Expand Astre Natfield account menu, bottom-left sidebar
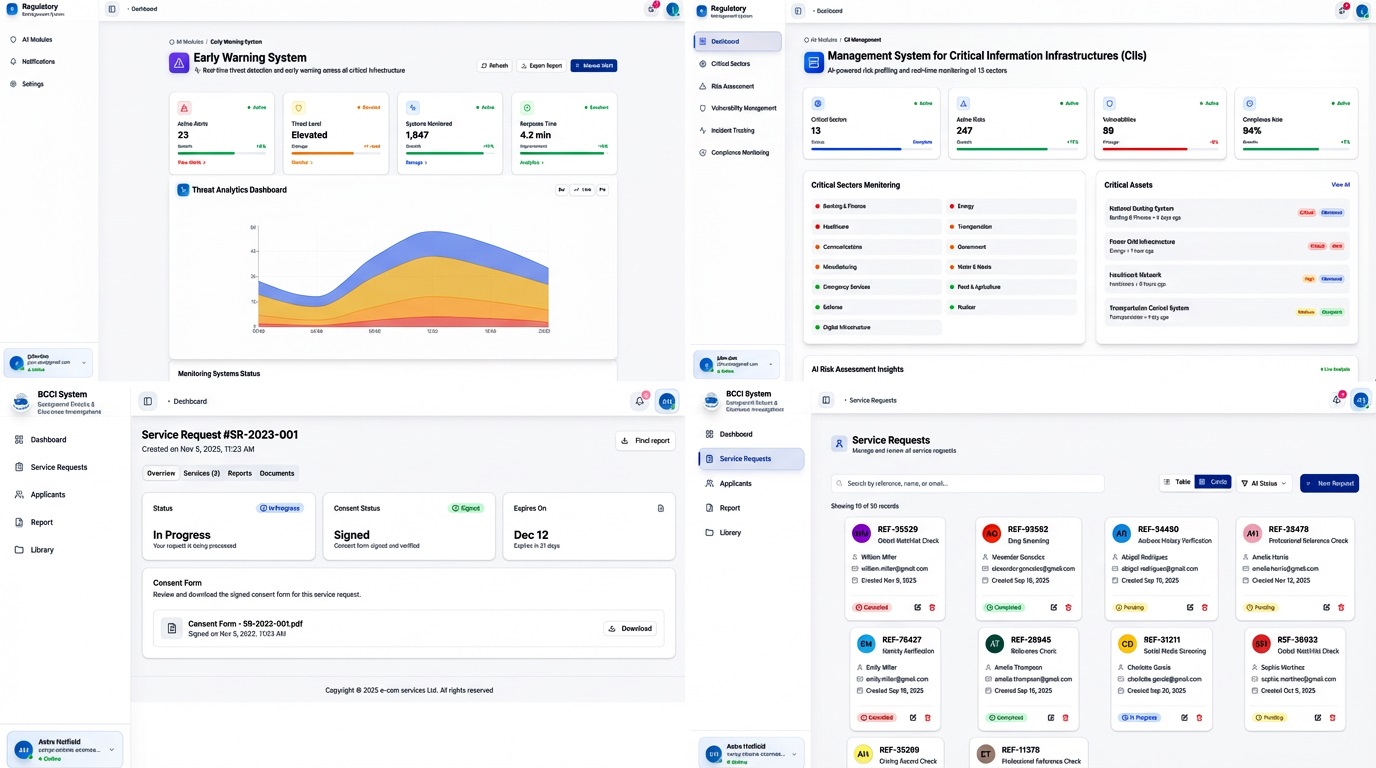The width and height of the screenshot is (1376, 768). (65, 750)
